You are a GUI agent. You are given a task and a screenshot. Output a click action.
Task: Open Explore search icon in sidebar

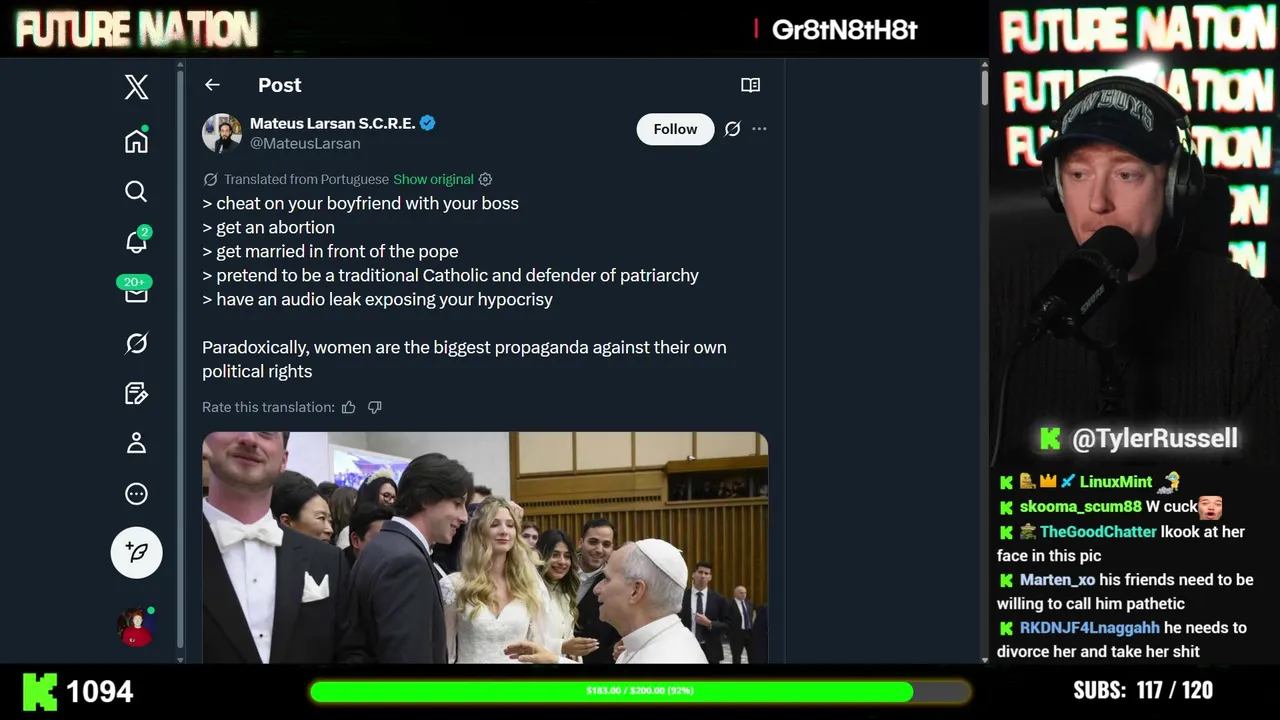coord(136,191)
